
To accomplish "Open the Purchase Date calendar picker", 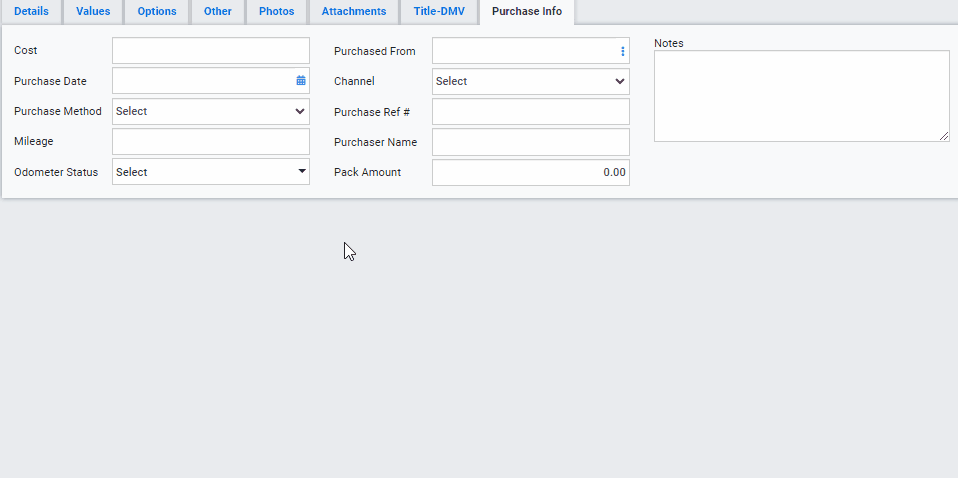I will (x=300, y=80).
